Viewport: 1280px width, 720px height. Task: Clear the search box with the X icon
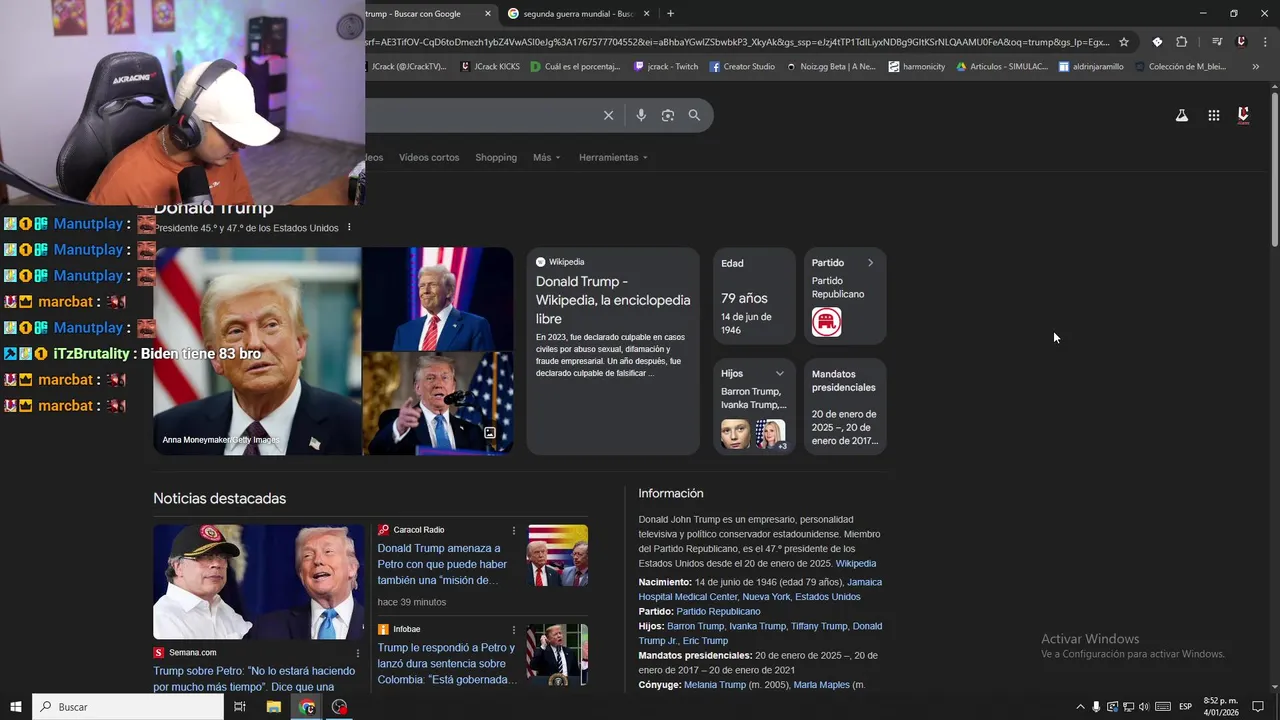608,115
